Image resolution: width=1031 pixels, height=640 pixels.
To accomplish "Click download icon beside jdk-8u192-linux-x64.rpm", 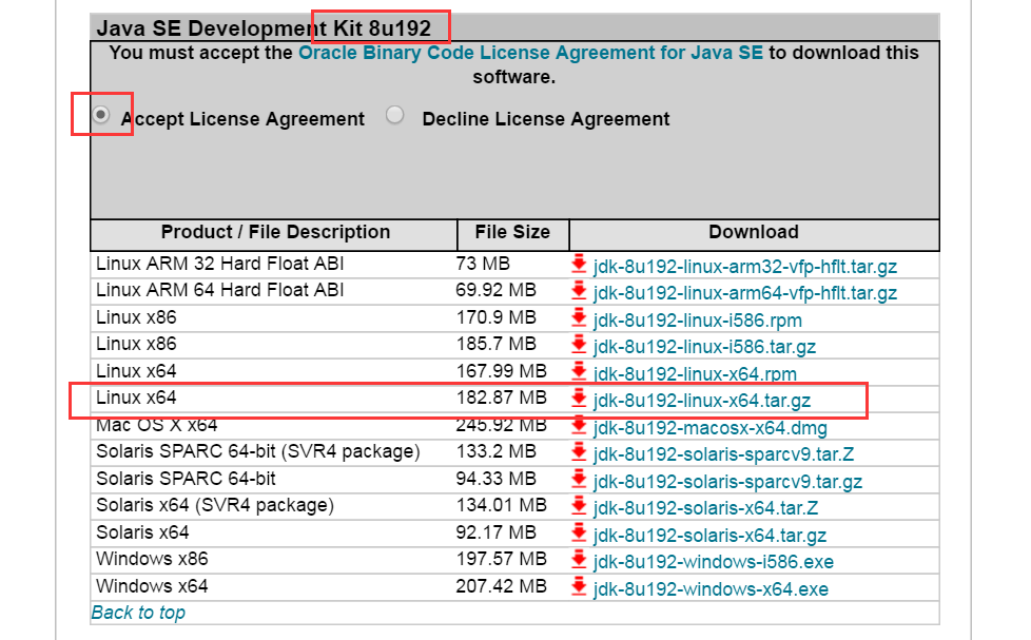I will [579, 371].
